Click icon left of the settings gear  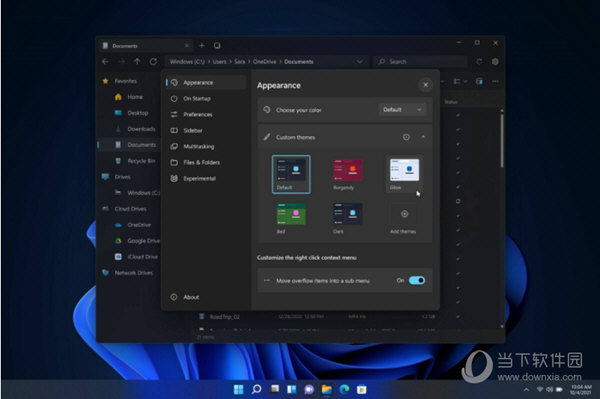pos(479,62)
